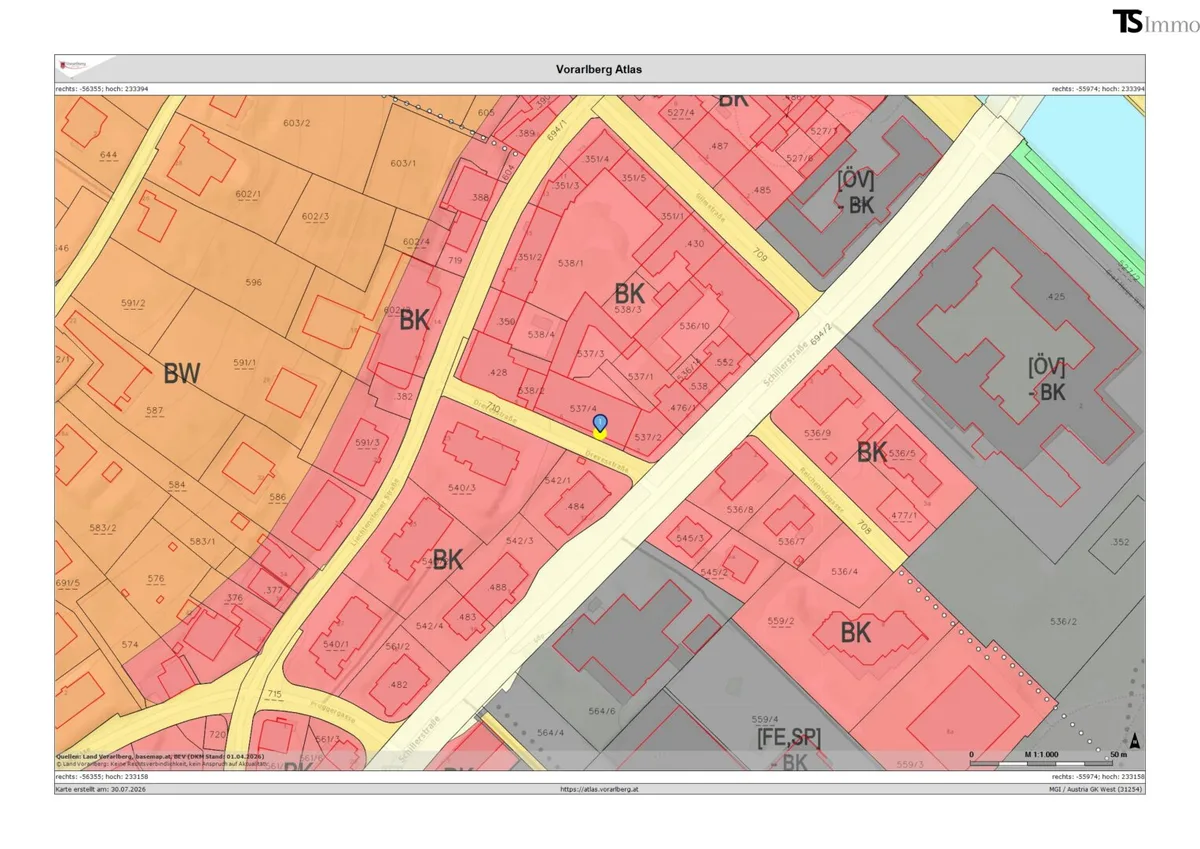This screenshot has height=849, width=1200.
Task: Select parcel 596 in the orange area
Action: pos(253,283)
